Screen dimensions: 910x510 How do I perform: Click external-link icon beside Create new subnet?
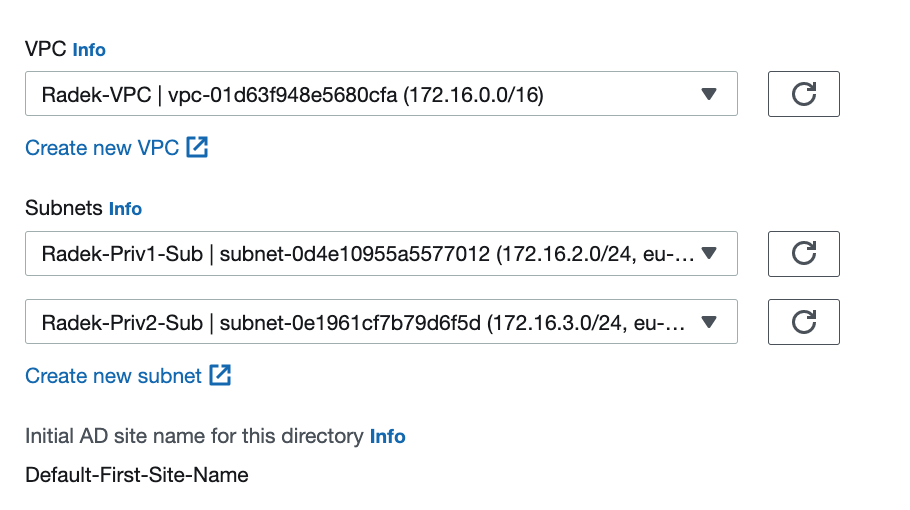tap(221, 375)
